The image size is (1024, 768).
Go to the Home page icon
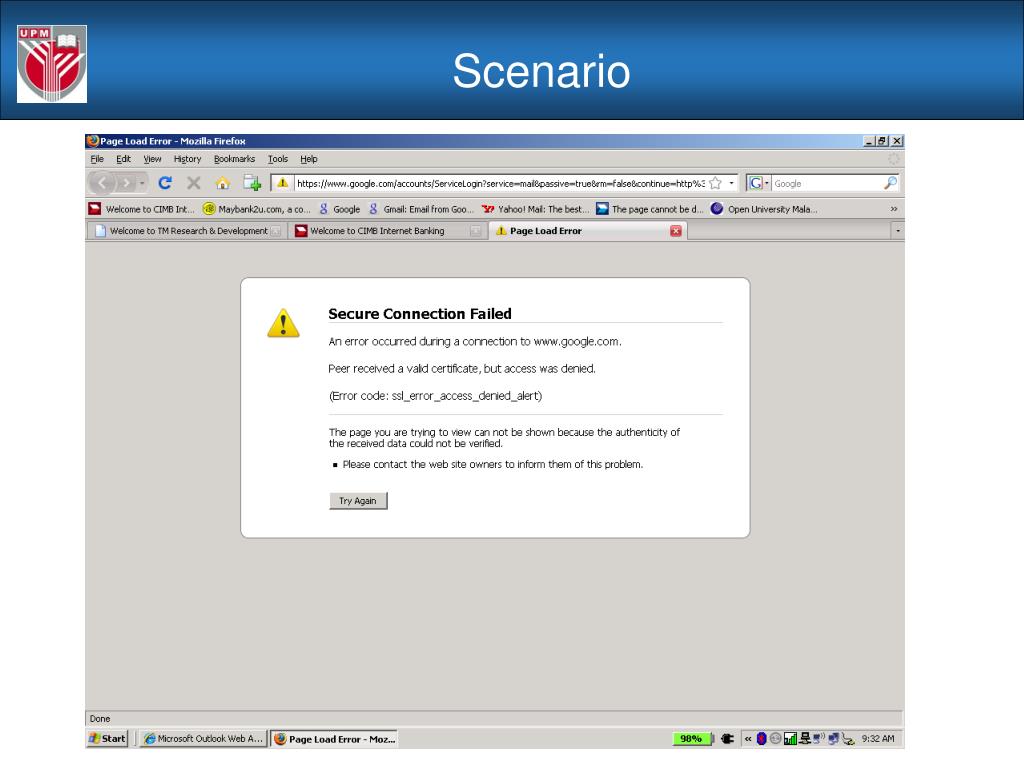click(x=223, y=184)
